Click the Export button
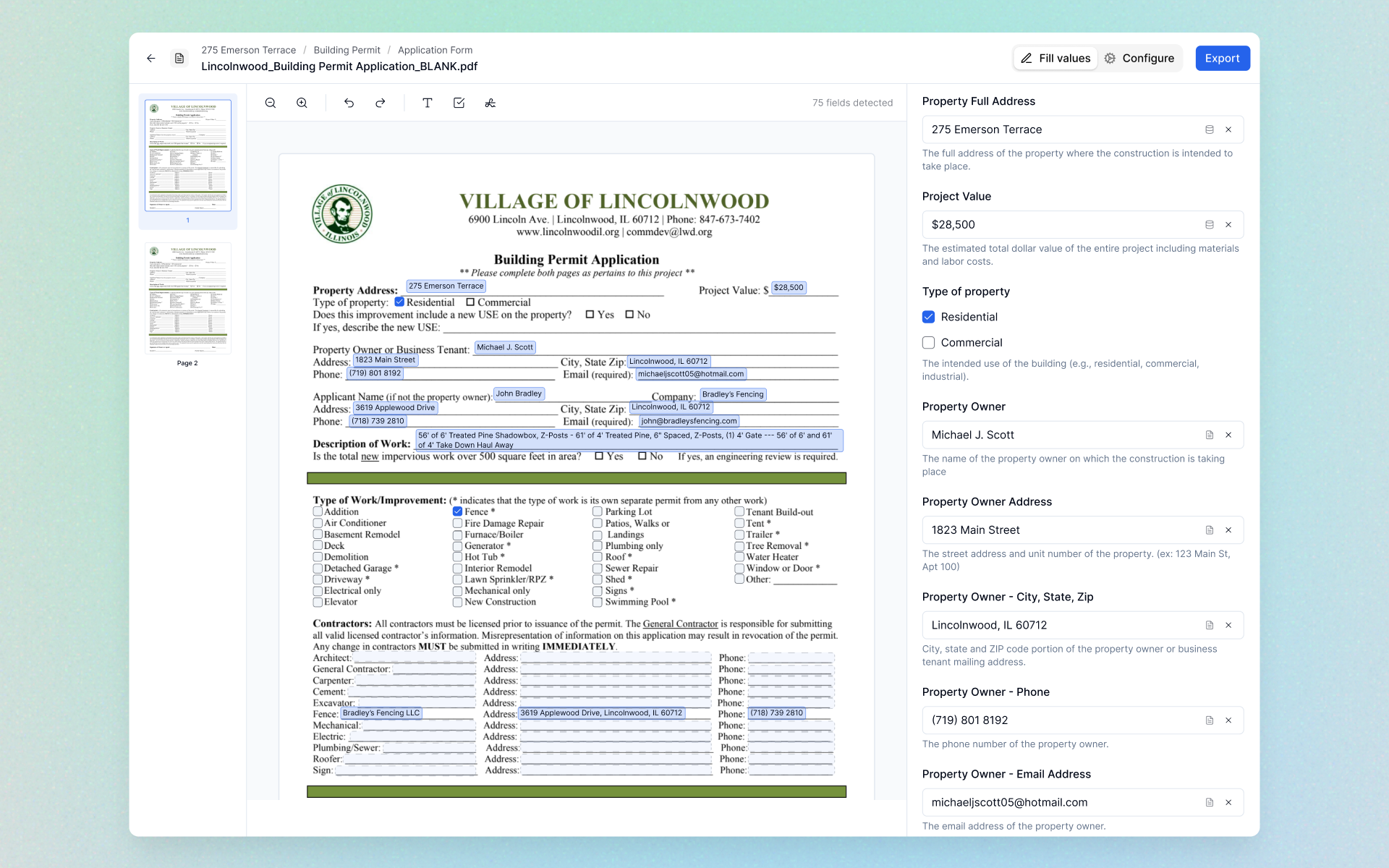 [1222, 59]
